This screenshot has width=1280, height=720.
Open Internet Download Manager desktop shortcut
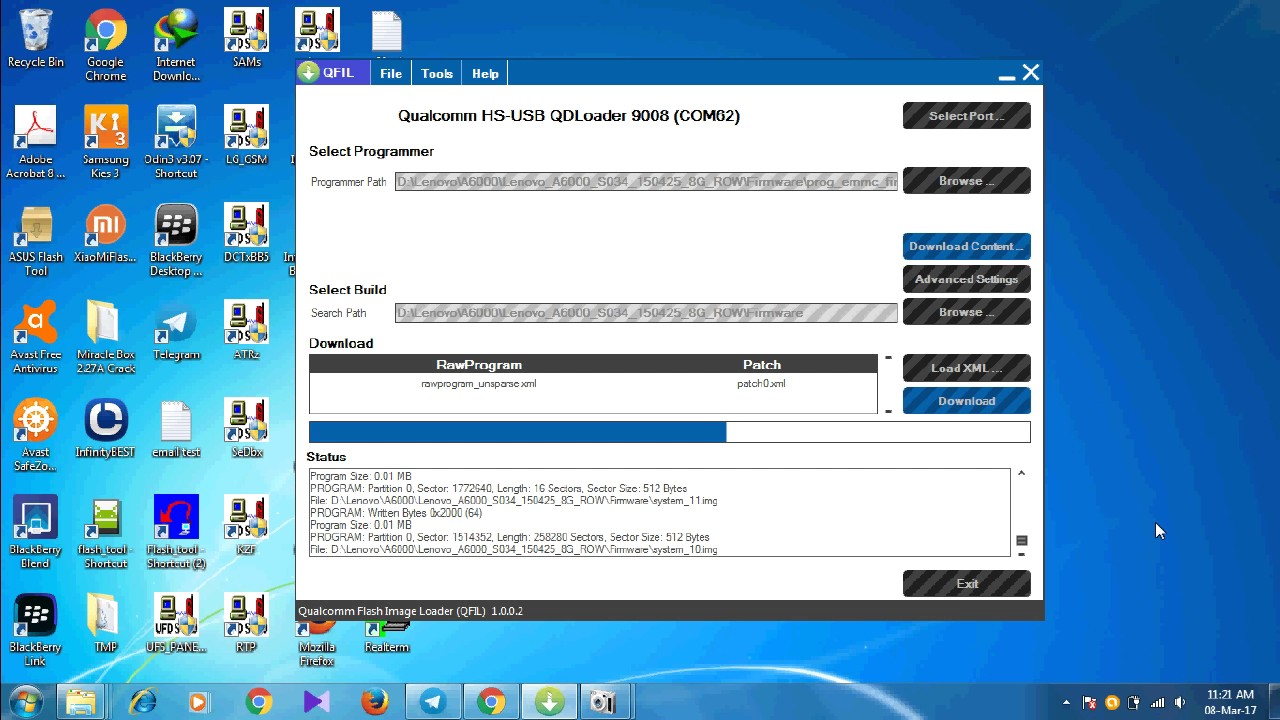click(176, 45)
